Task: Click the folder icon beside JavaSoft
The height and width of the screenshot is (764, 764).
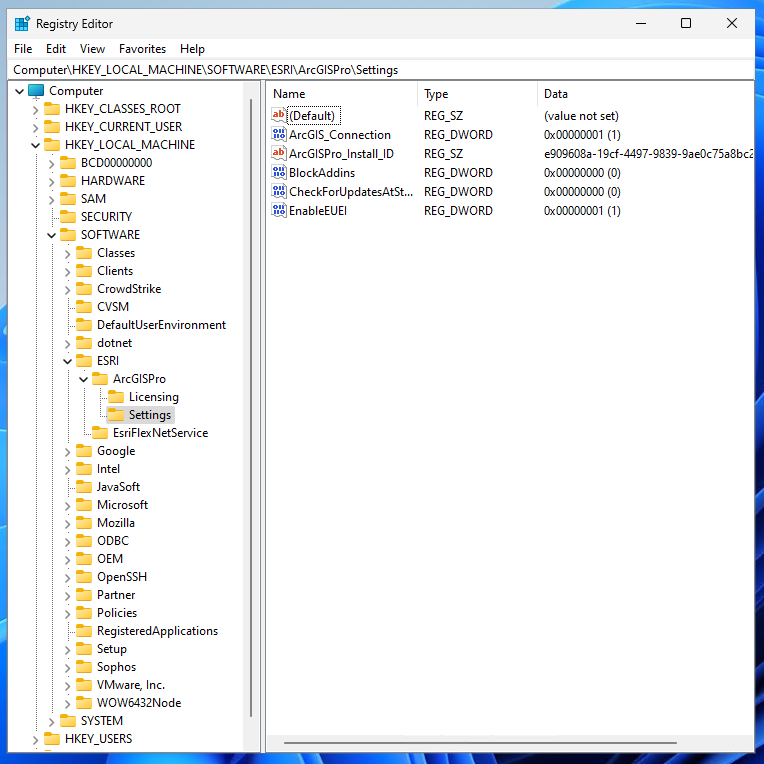Action: pos(84,487)
